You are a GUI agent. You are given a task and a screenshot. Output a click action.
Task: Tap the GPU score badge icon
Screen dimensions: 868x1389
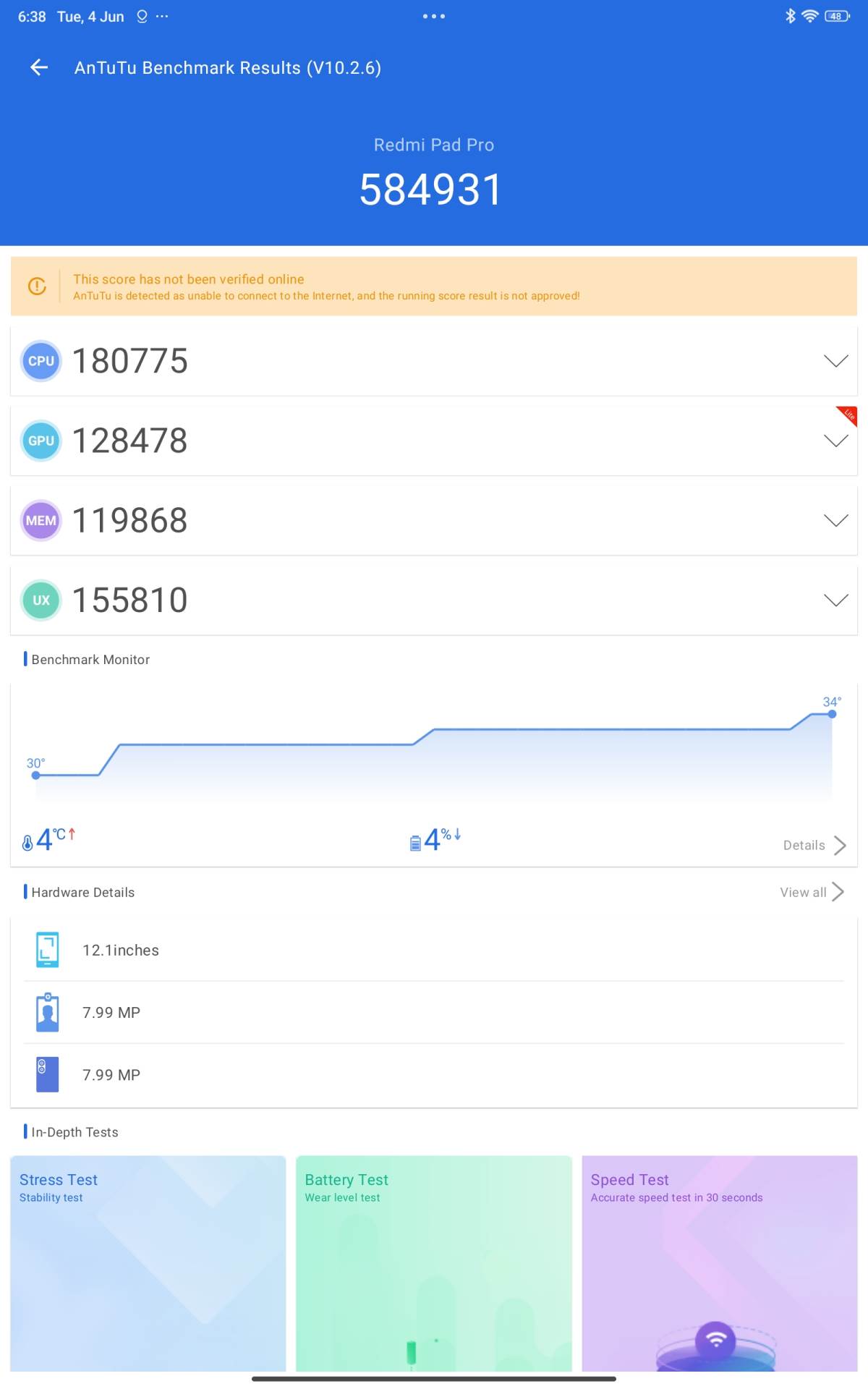tap(41, 441)
